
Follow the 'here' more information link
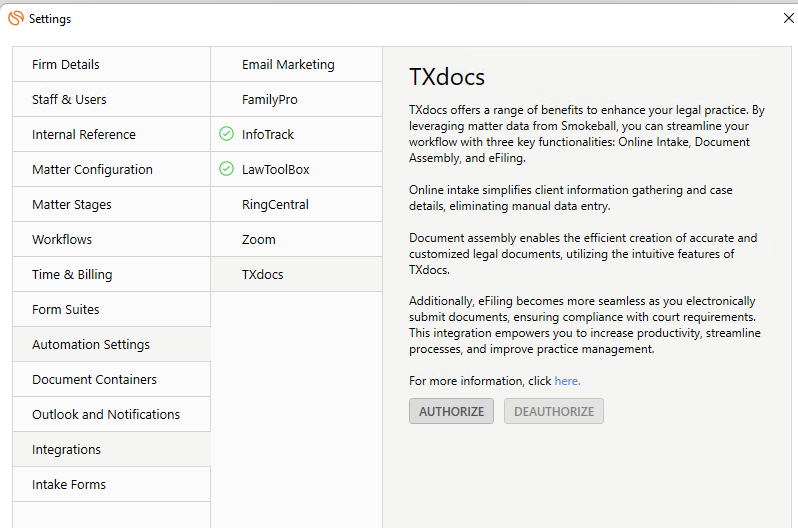click(567, 381)
